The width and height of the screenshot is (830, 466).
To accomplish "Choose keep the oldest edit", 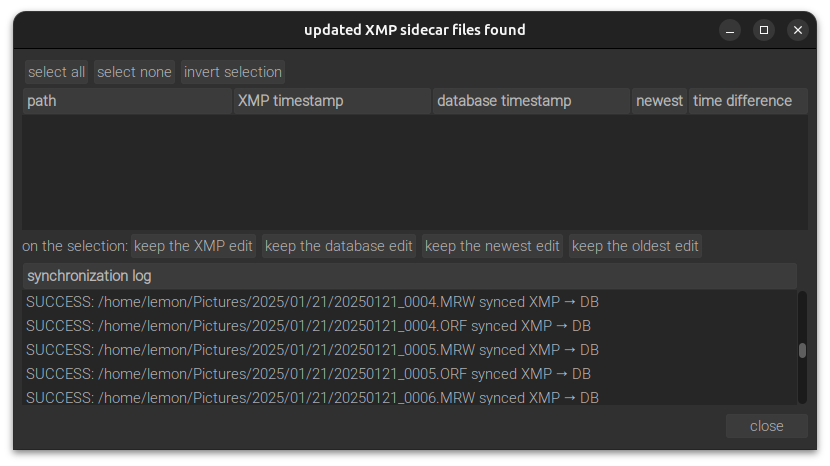I will (635, 246).
